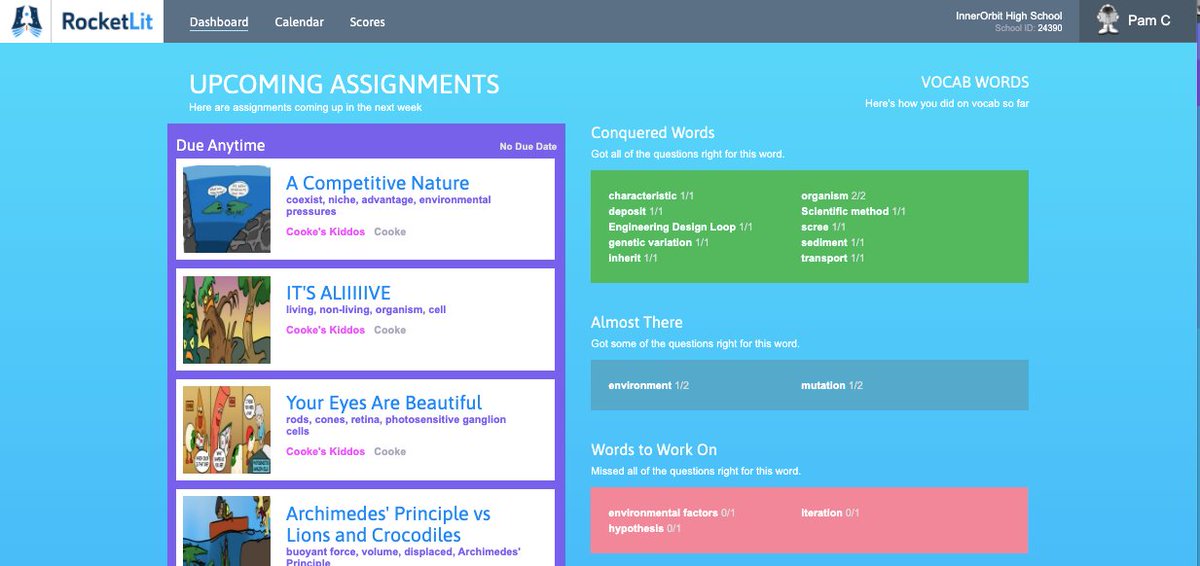
Task: Click the VOCAB WORDS heading
Action: click(x=975, y=83)
